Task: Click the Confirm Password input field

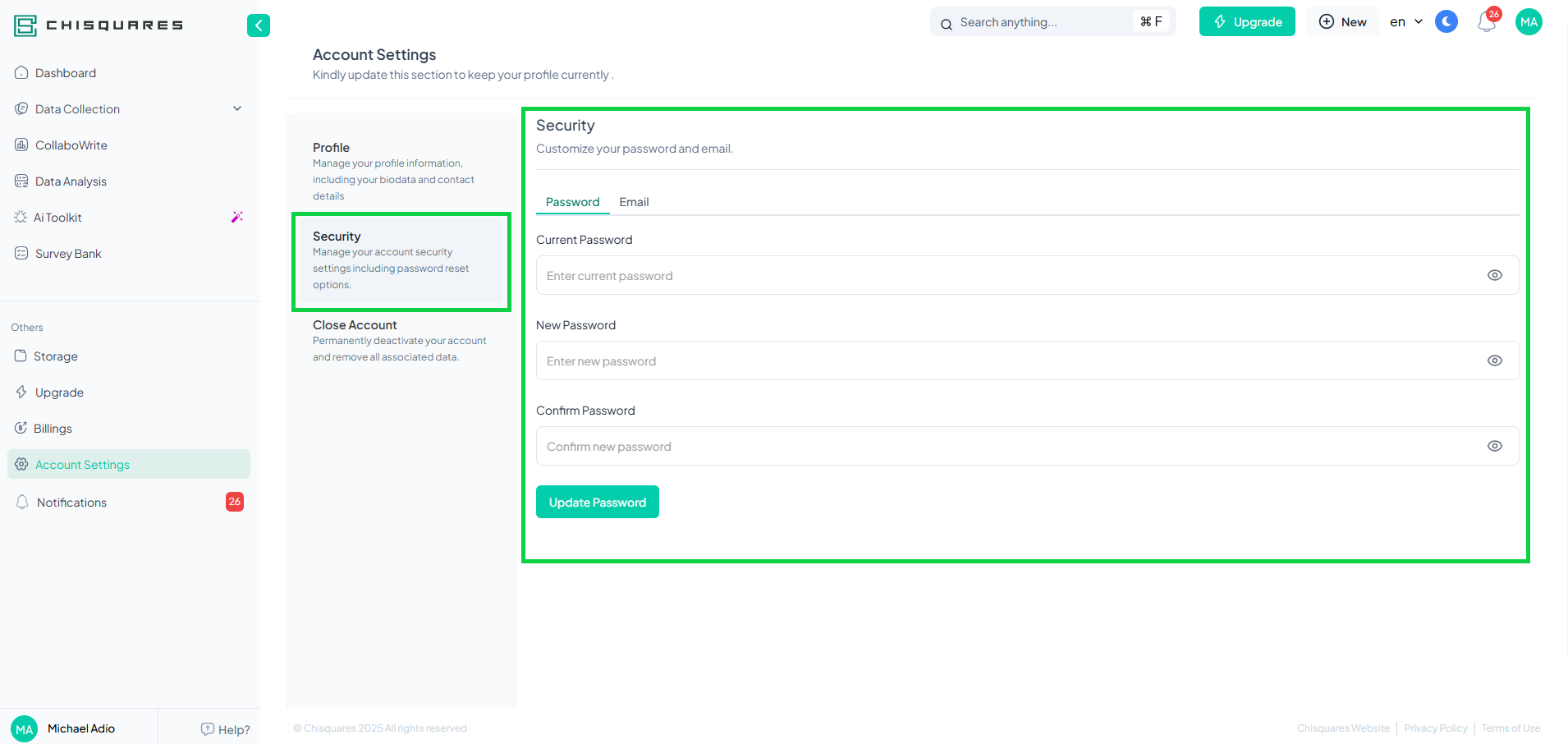Action: click(x=1027, y=446)
